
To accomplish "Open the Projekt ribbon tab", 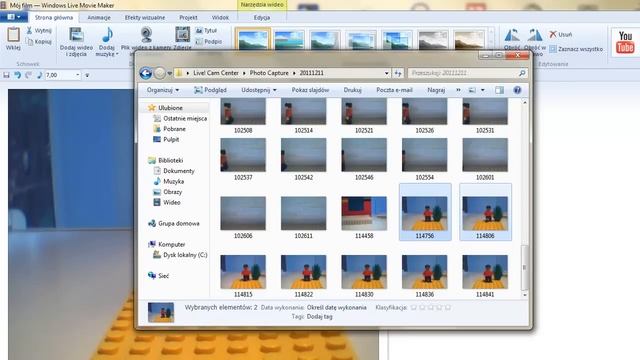I will tap(188, 18).
